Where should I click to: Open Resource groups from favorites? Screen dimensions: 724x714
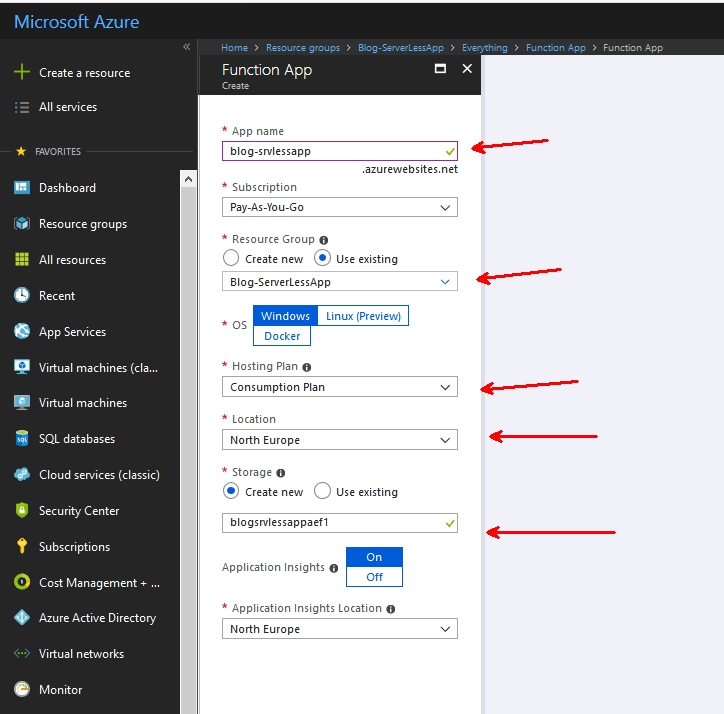coord(83,224)
